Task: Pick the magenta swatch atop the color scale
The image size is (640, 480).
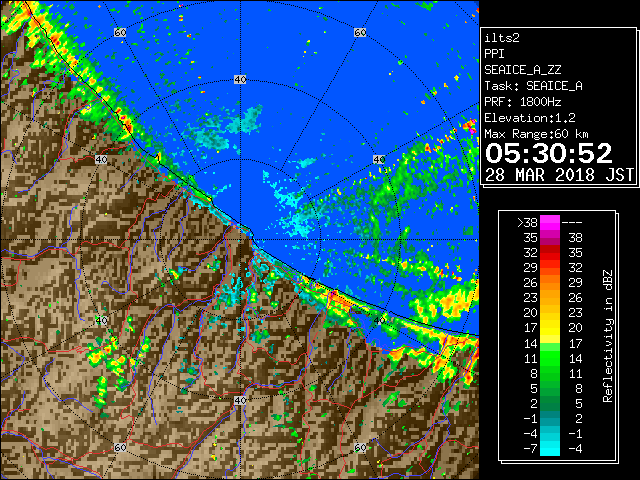Action: pyautogui.click(x=550, y=223)
